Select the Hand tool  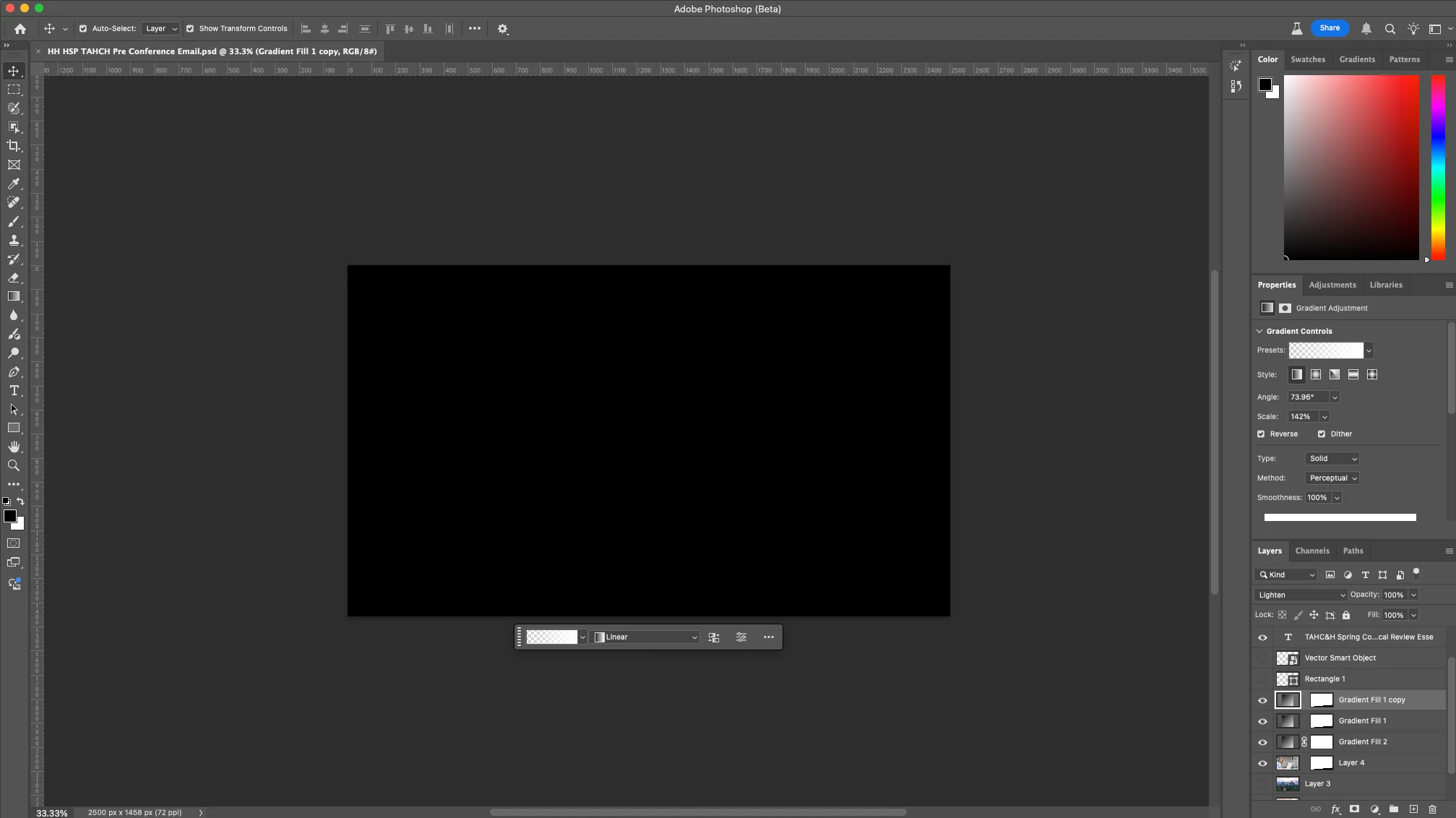(x=14, y=447)
